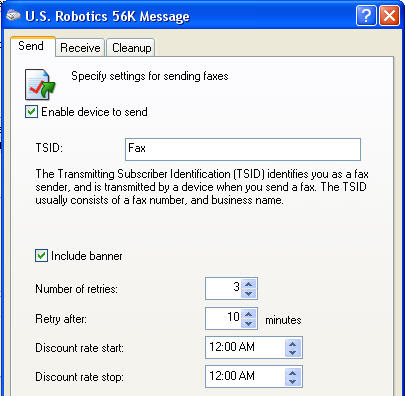The image size is (405, 396).
Task: Toggle the Include banner checkbox
Action: [41, 256]
